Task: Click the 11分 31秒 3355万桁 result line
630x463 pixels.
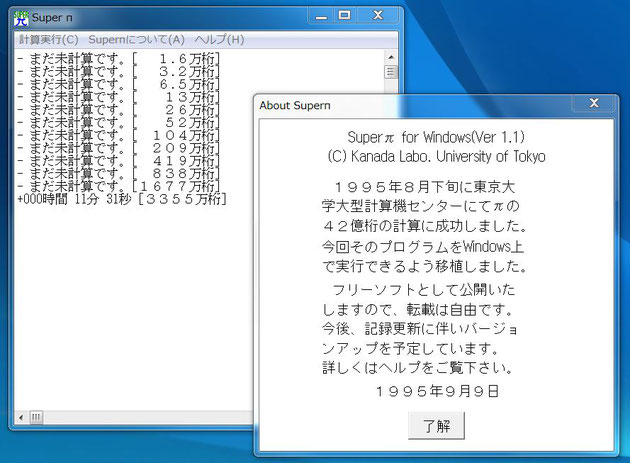Action: 122,199
